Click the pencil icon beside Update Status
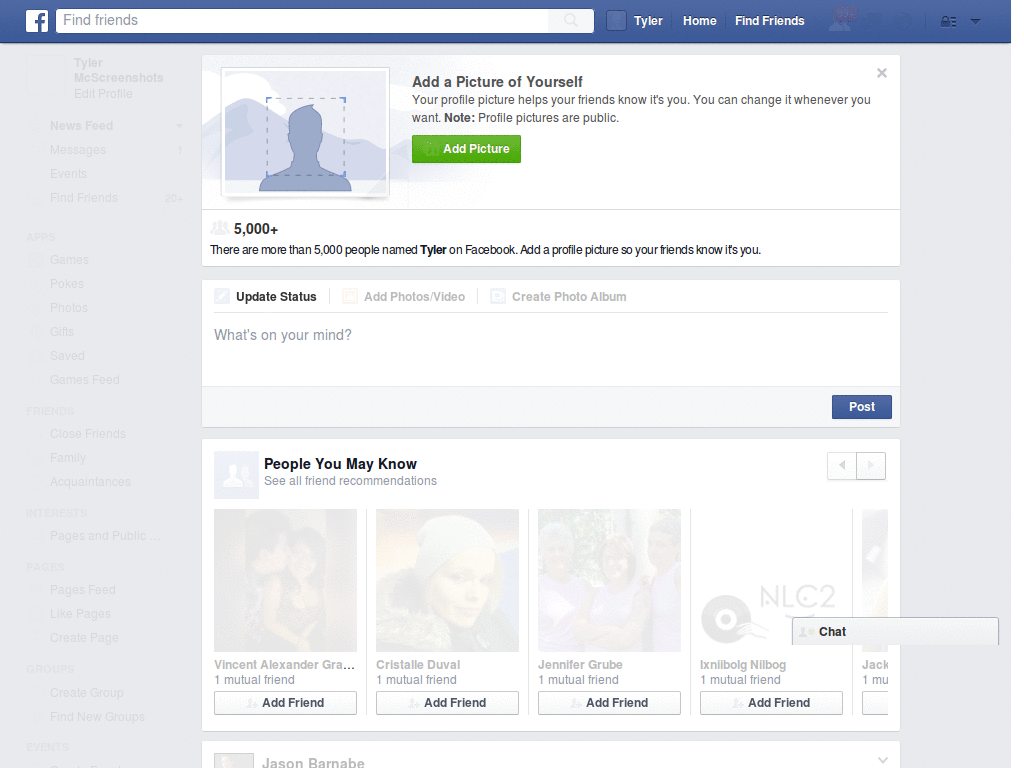 click(222, 296)
